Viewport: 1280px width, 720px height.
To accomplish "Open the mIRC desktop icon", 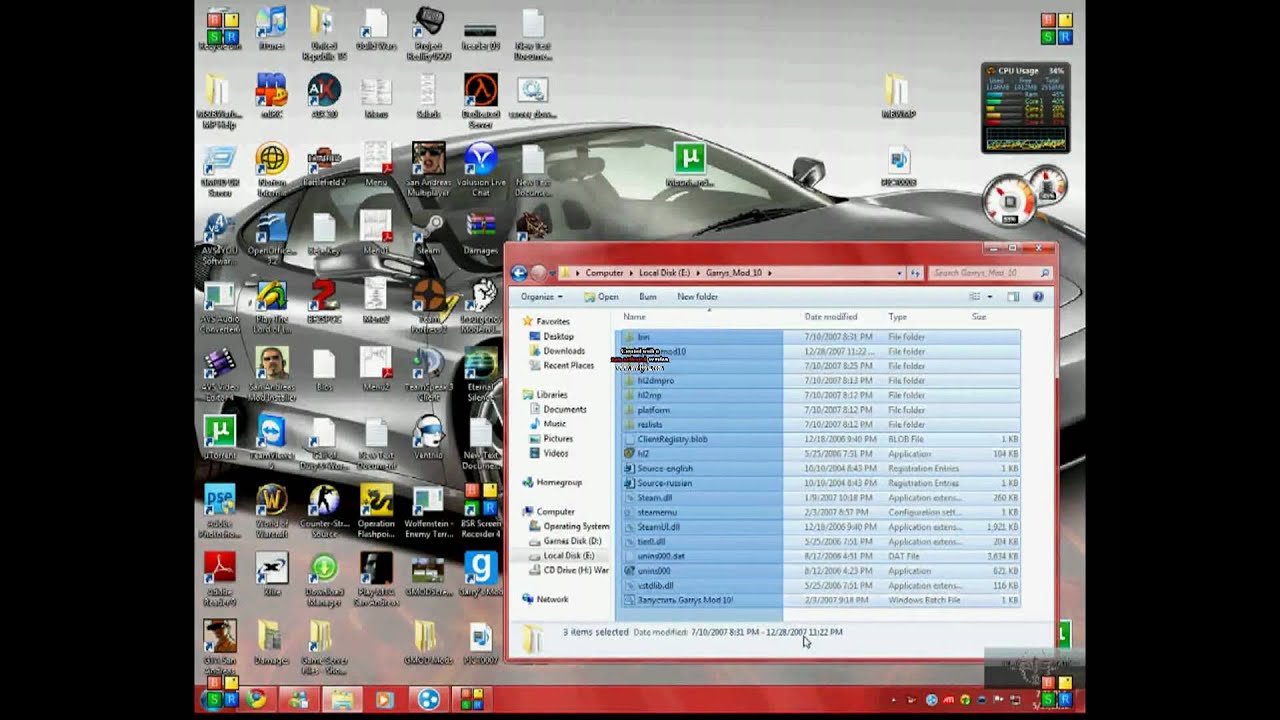I will [271, 96].
